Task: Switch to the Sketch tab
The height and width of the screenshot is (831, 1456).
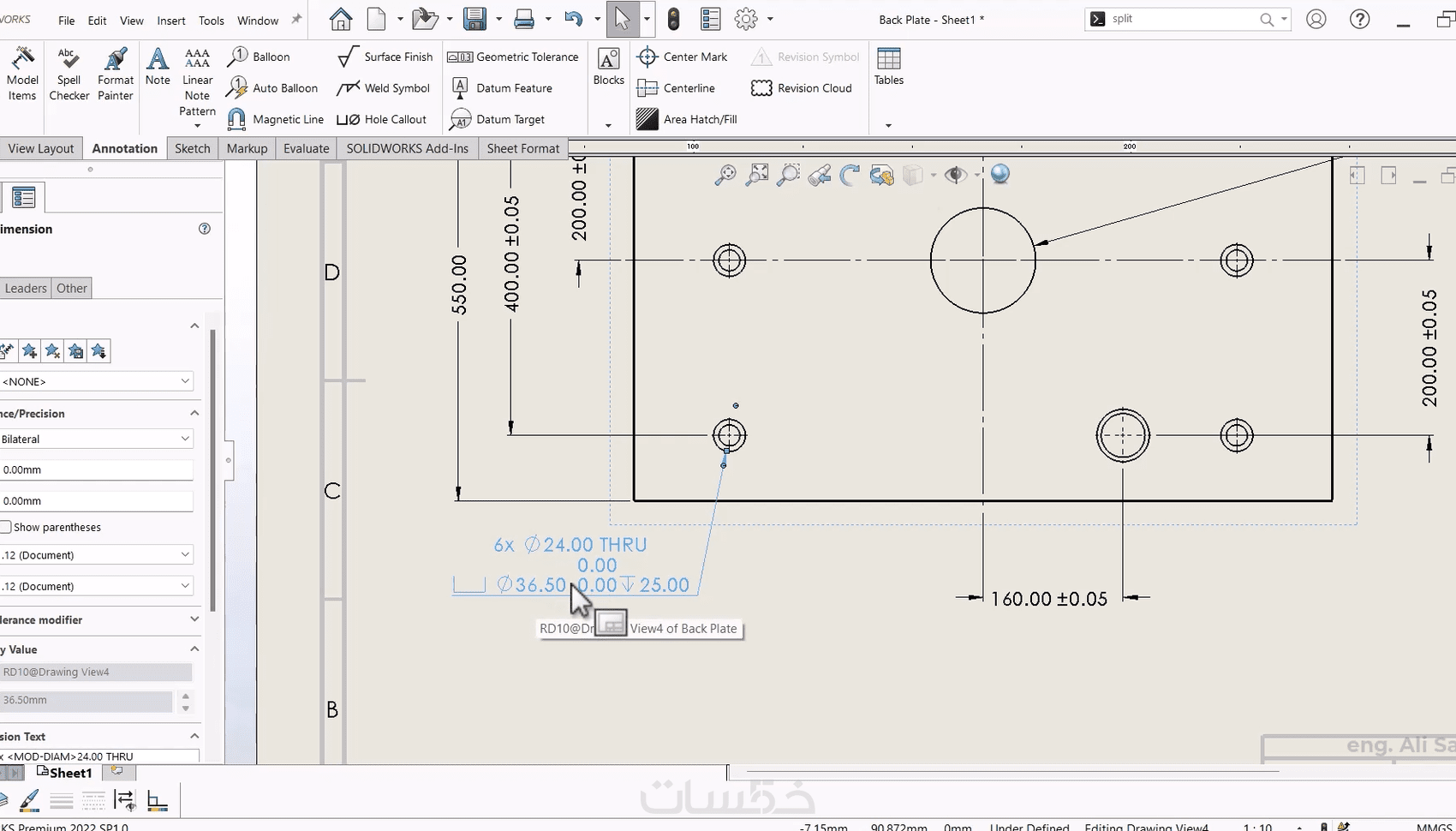Action: 192,148
